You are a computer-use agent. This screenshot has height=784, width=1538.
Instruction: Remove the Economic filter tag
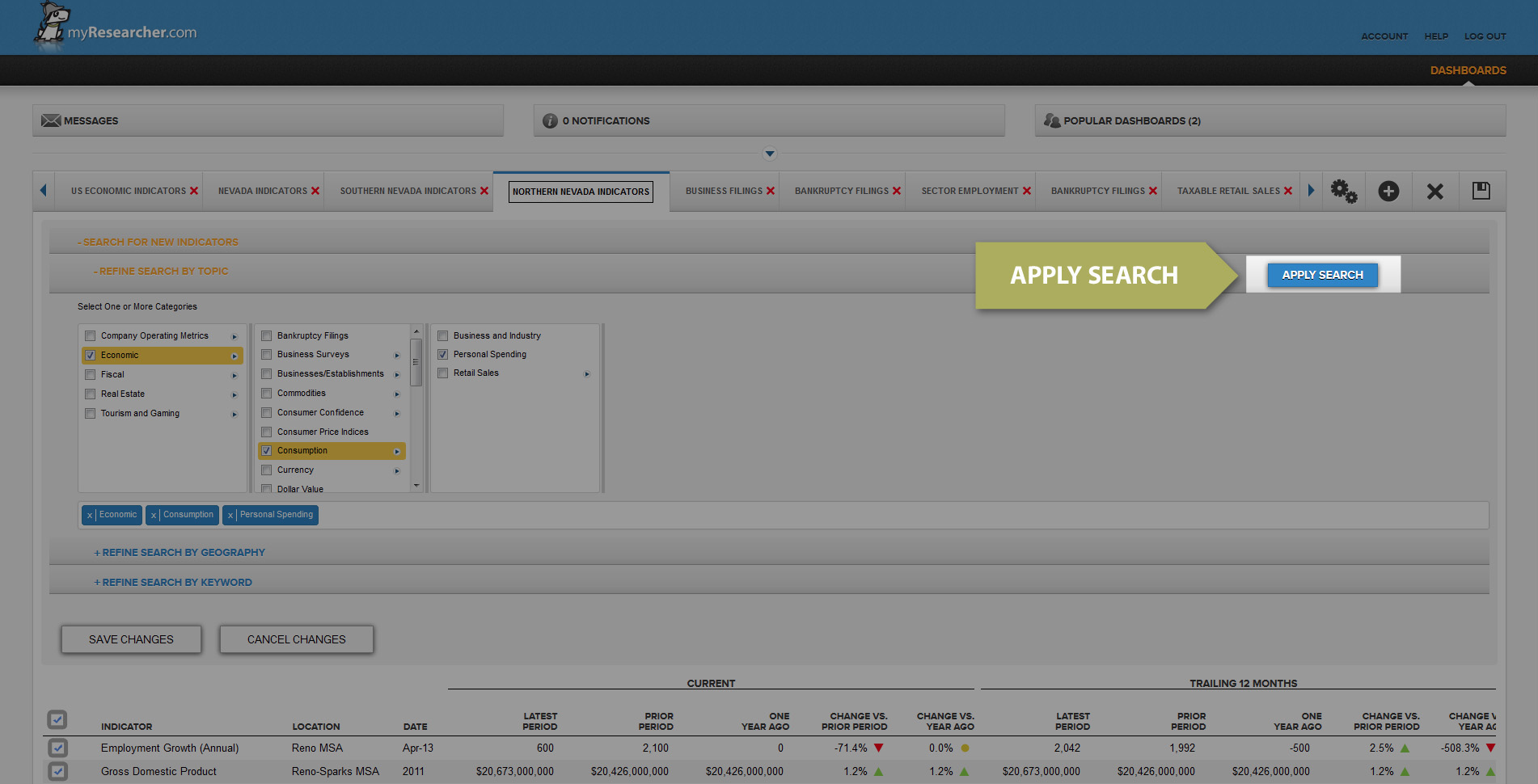[90, 516]
